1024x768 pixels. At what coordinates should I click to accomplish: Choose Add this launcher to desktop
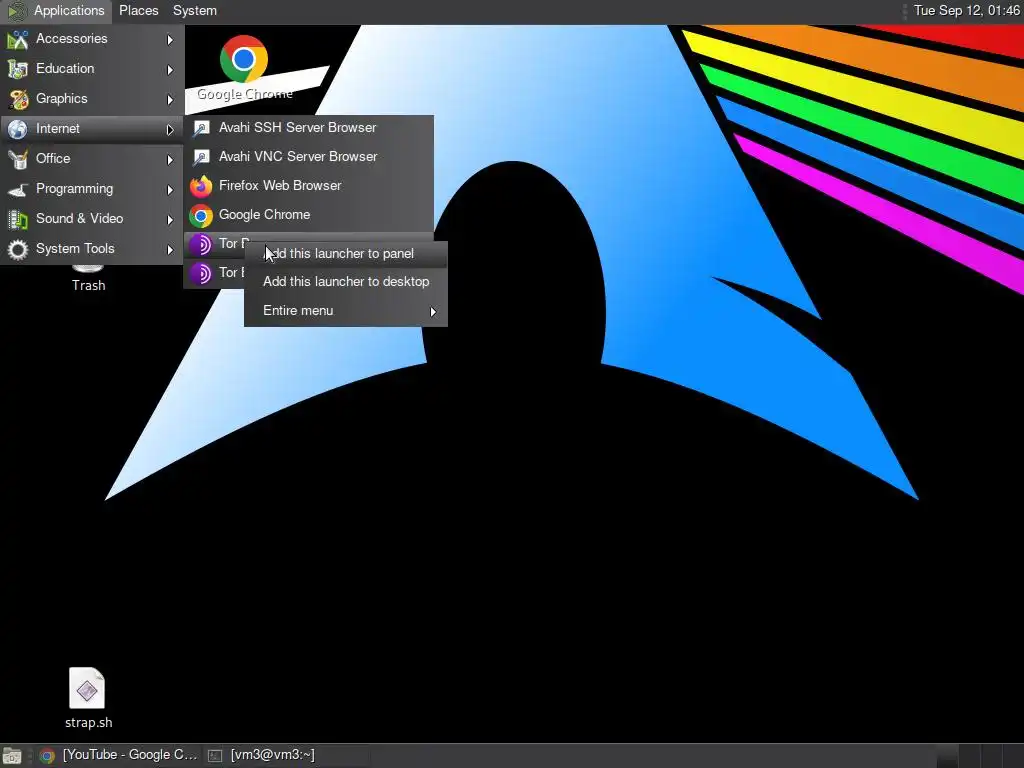[345, 281]
